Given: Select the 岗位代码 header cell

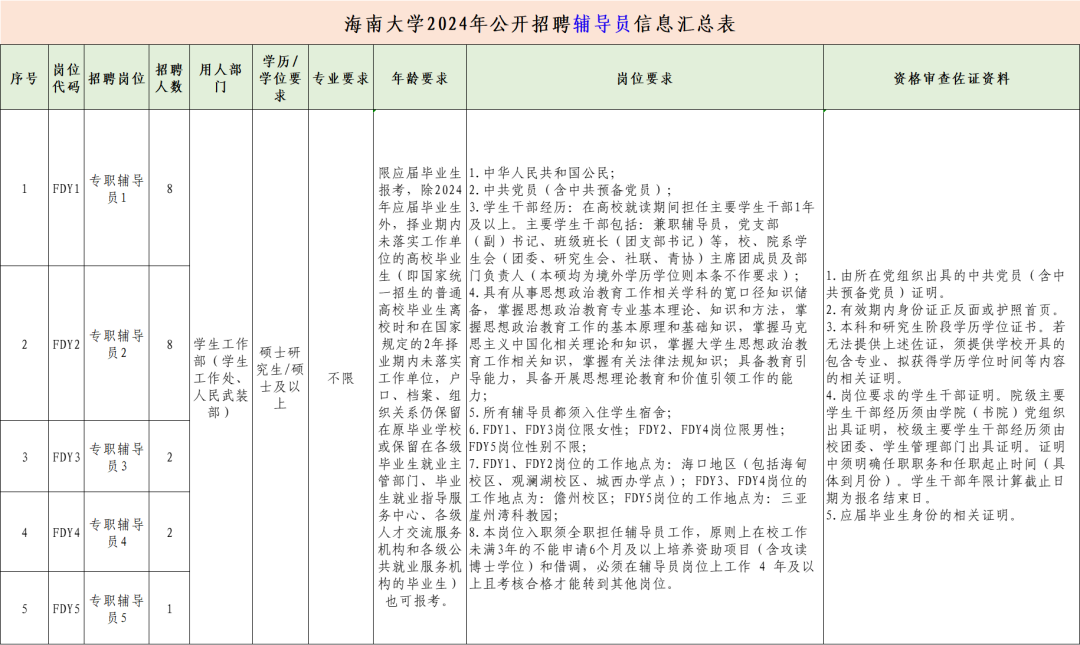Looking at the screenshot, I should coord(67,78).
